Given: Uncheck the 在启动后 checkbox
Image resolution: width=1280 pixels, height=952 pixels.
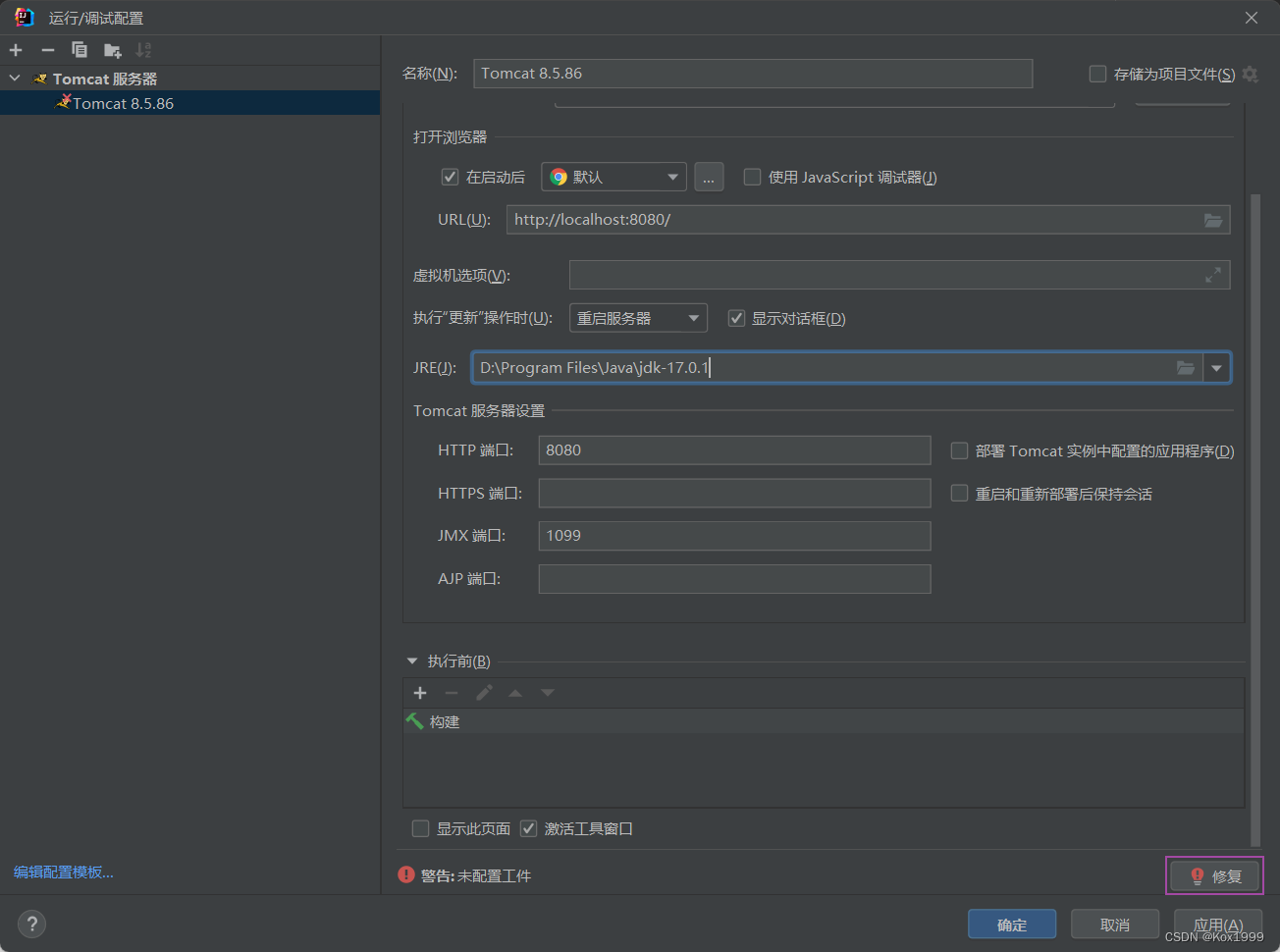Looking at the screenshot, I should click(450, 177).
